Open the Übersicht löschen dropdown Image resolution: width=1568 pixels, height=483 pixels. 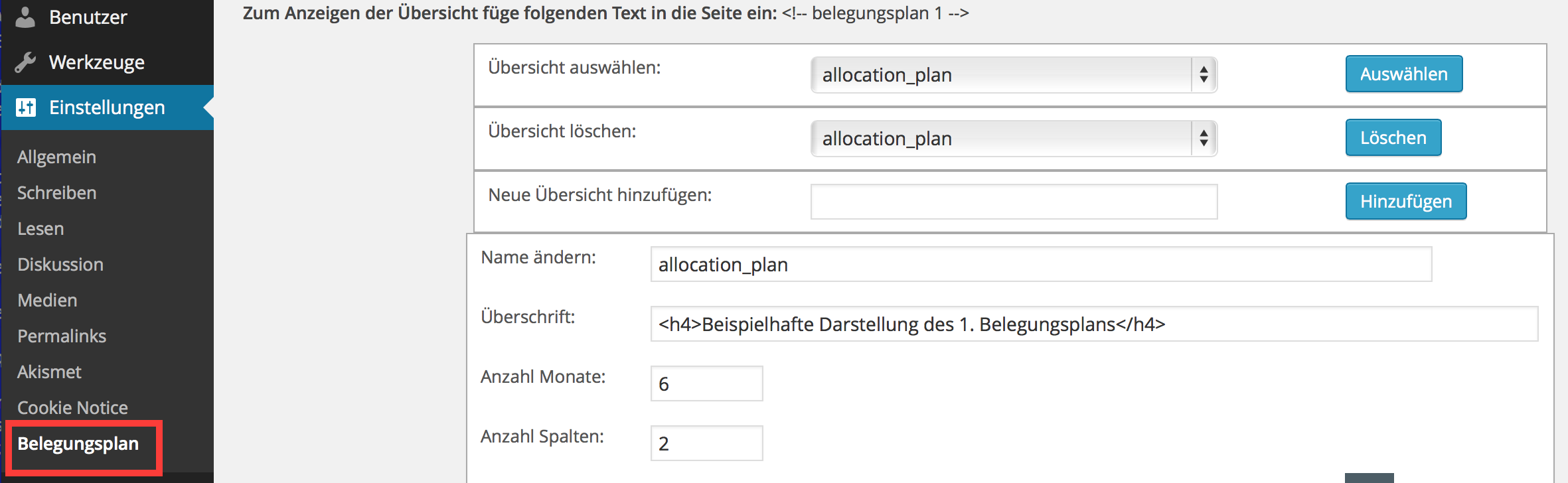1014,139
